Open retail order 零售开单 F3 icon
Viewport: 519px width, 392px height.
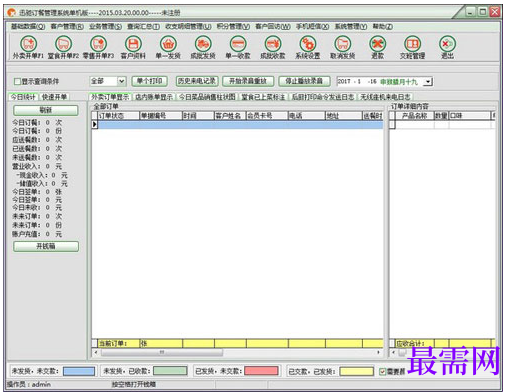[x=98, y=44]
